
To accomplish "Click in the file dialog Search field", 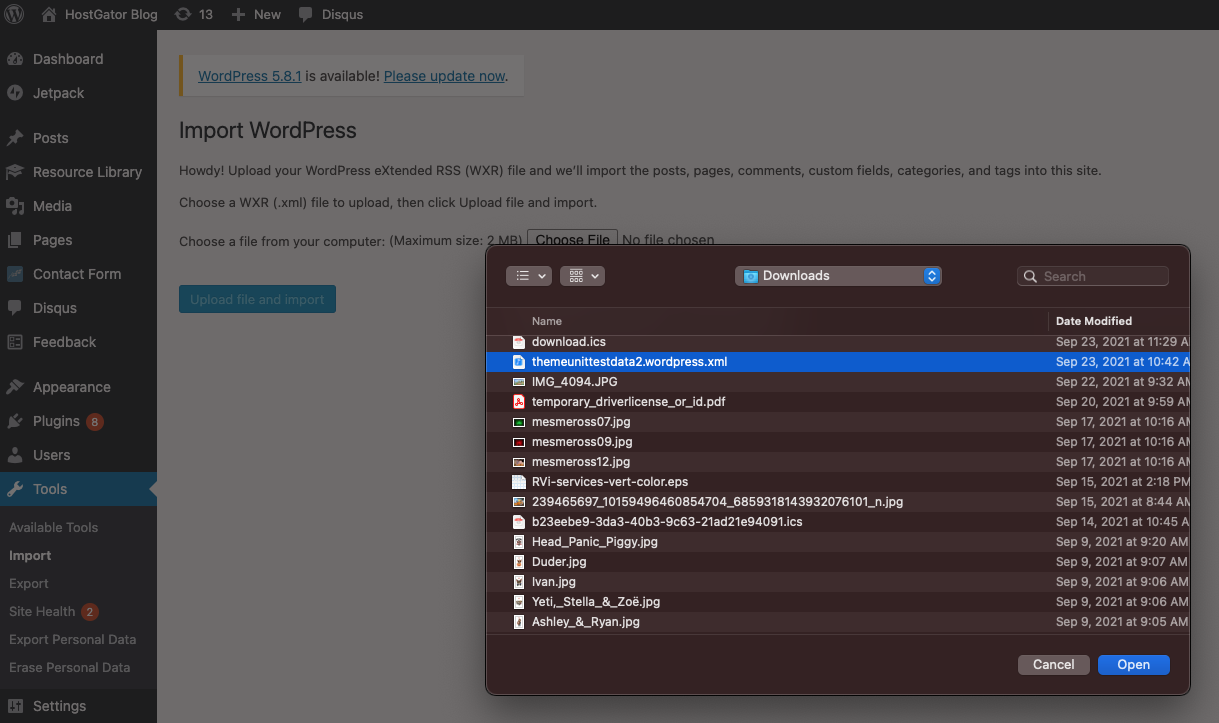I will tap(1092, 276).
